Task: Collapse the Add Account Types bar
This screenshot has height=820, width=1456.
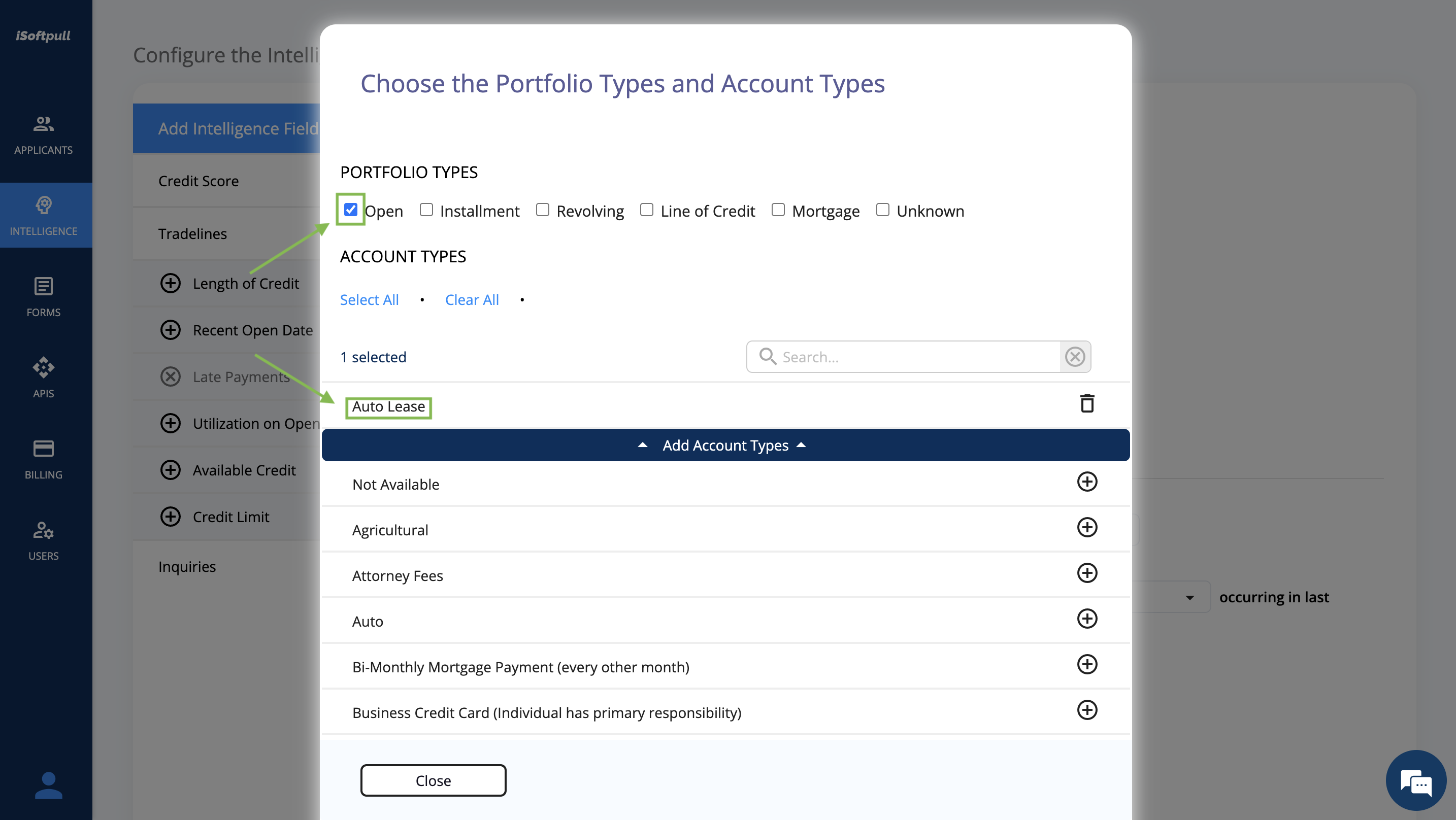Action: (x=725, y=446)
